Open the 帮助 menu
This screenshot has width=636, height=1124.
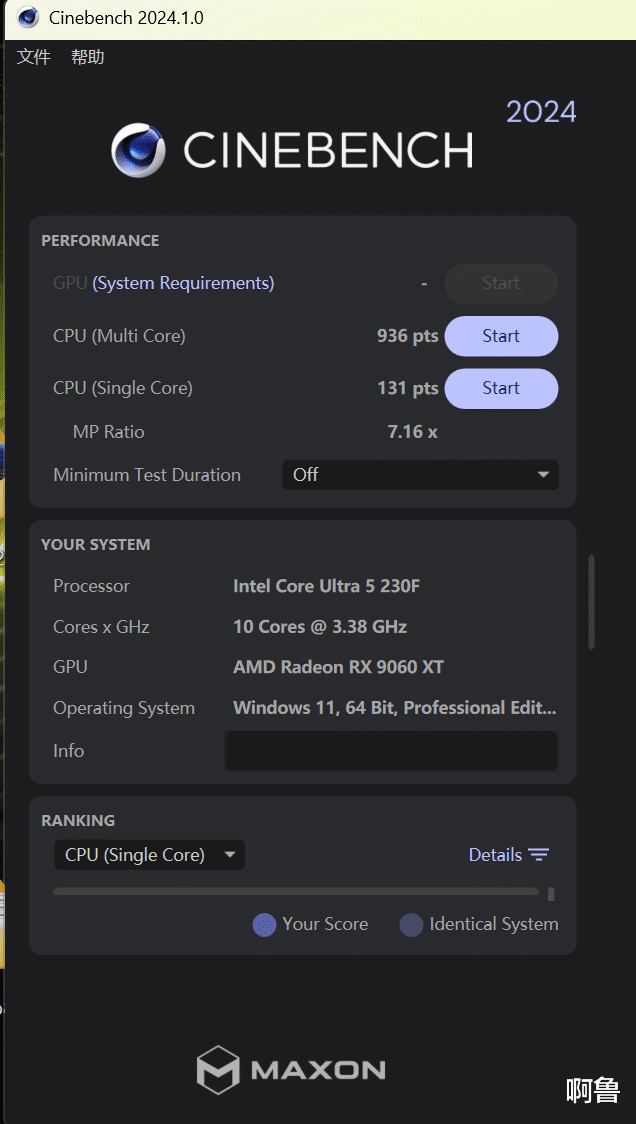pyautogui.click(x=87, y=57)
